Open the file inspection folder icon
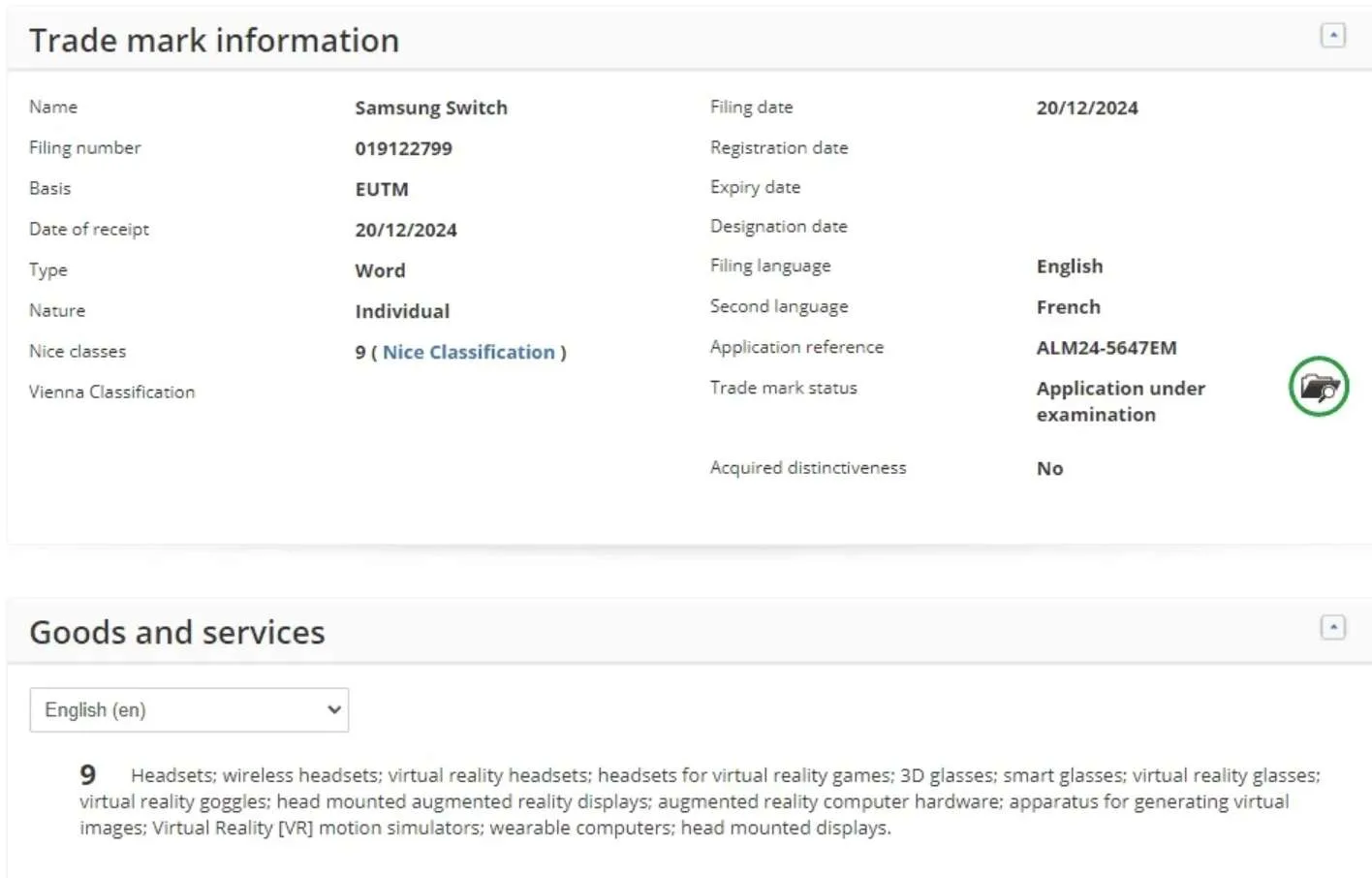Image resolution: width=1372 pixels, height=878 pixels. pyautogui.click(x=1319, y=387)
